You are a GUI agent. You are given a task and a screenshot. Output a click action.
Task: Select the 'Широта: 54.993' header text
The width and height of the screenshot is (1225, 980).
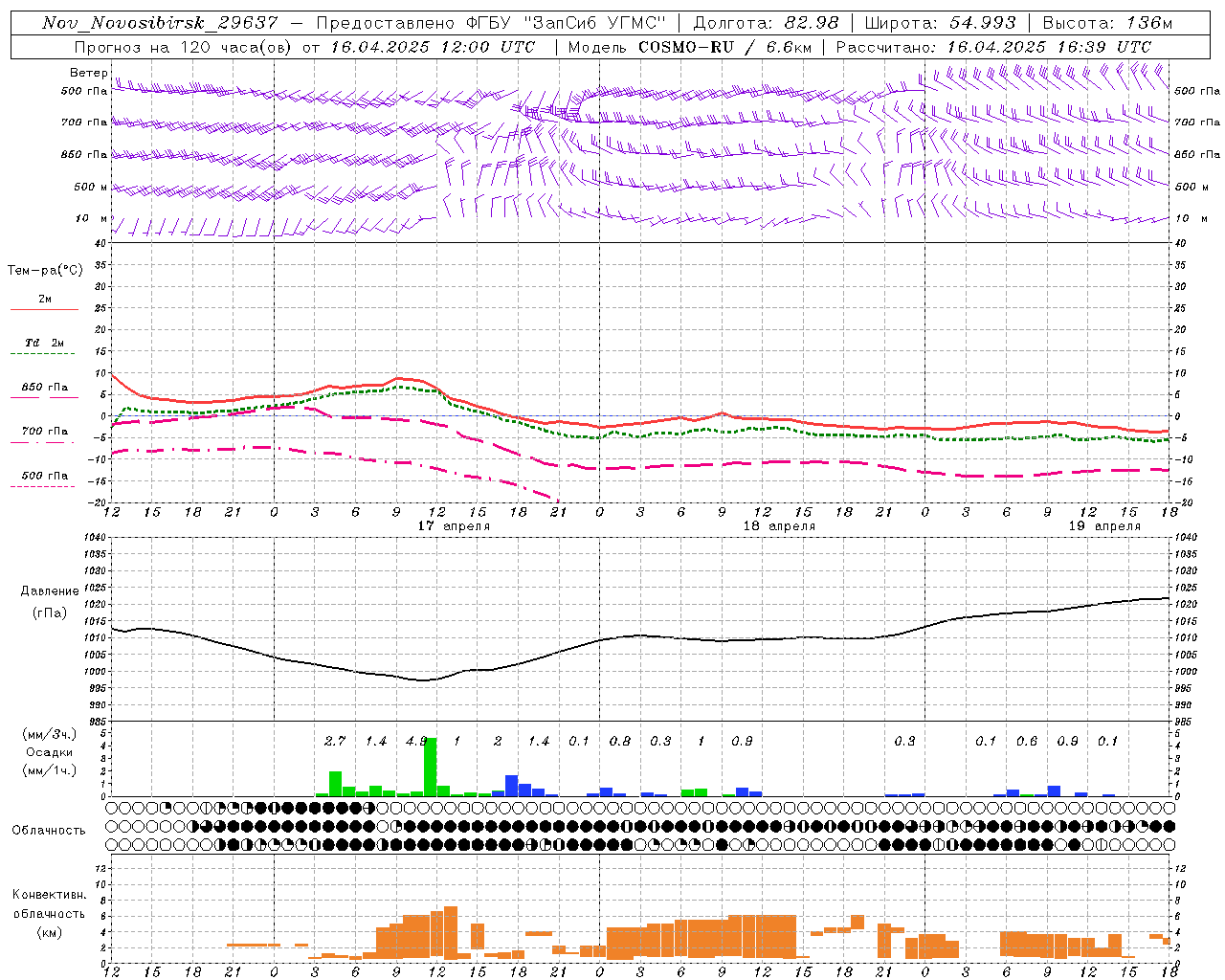pyautogui.click(x=940, y=23)
